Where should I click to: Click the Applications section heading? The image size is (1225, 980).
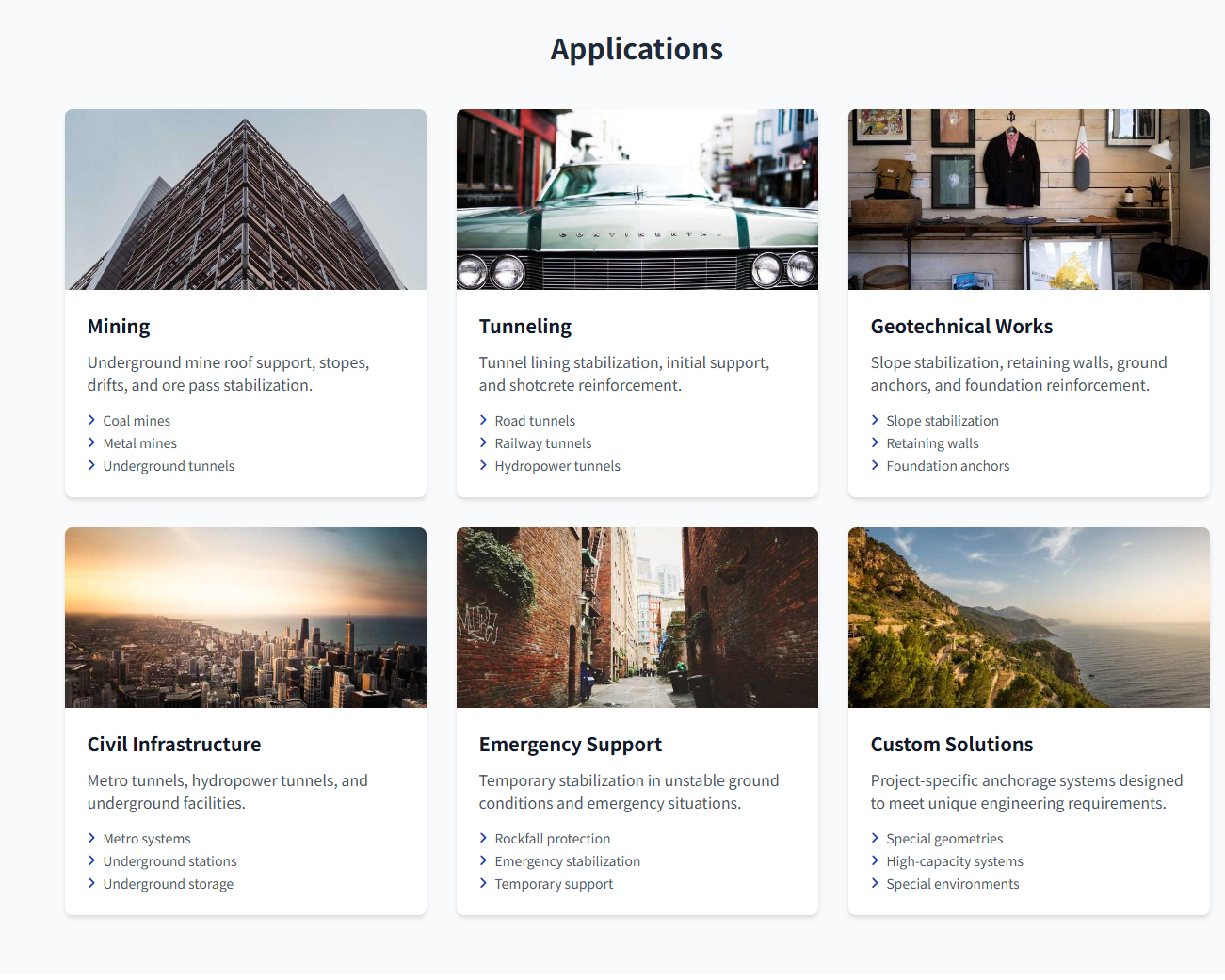point(637,49)
